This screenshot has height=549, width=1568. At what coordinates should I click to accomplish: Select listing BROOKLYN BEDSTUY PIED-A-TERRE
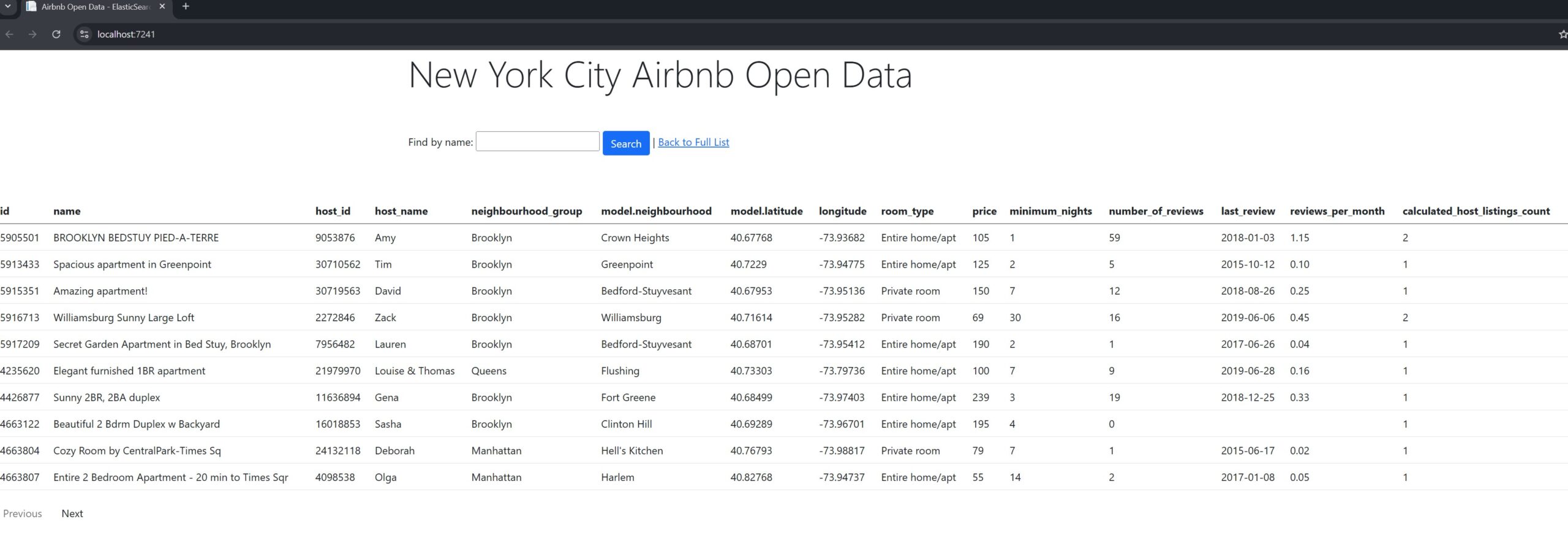(136, 238)
